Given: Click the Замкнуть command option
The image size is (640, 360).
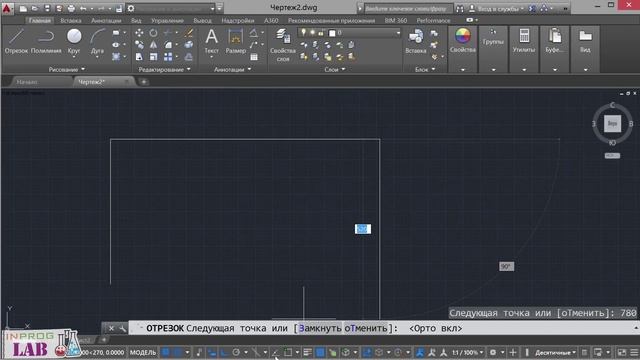Looking at the screenshot, I should [320, 328].
